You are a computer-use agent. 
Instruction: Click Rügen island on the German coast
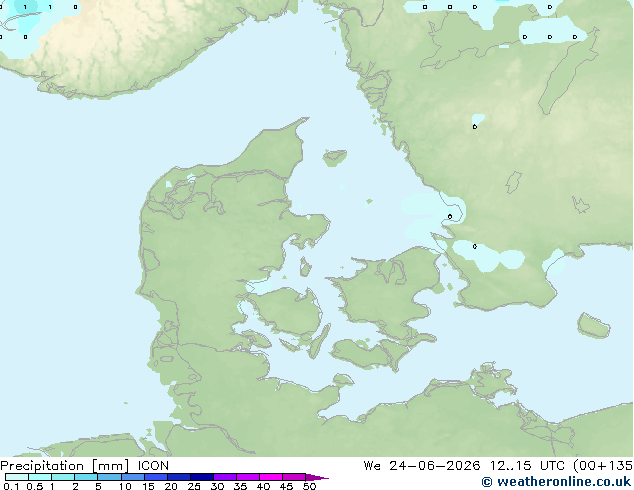(x=492, y=380)
